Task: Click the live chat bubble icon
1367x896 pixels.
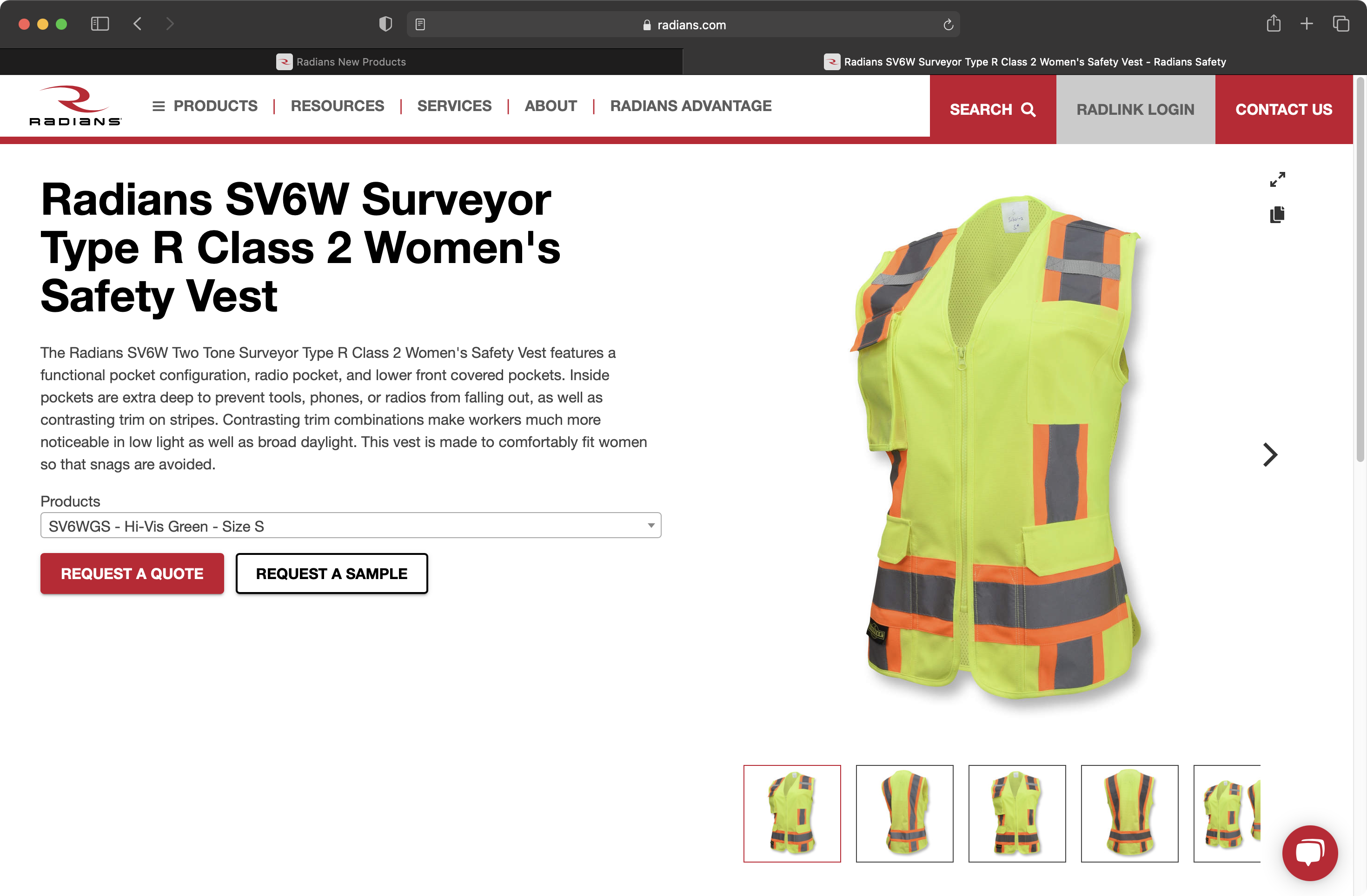Action: [1309, 853]
